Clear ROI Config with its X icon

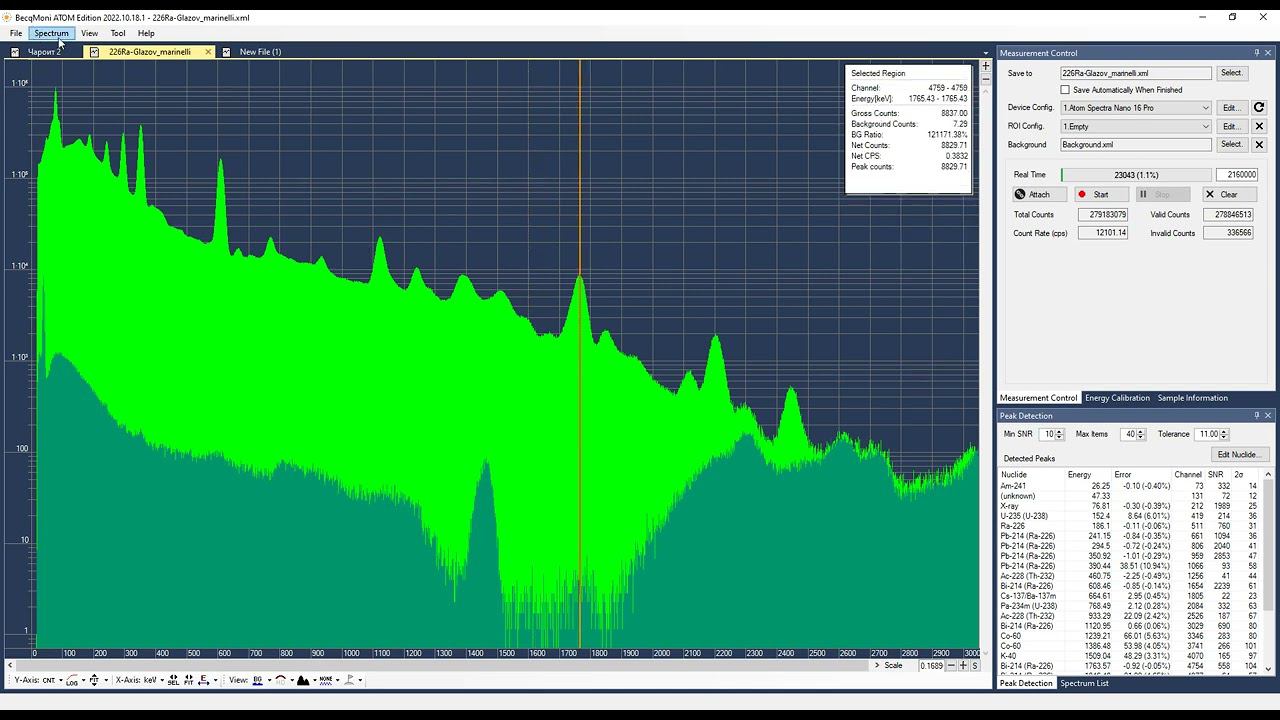(x=1259, y=126)
